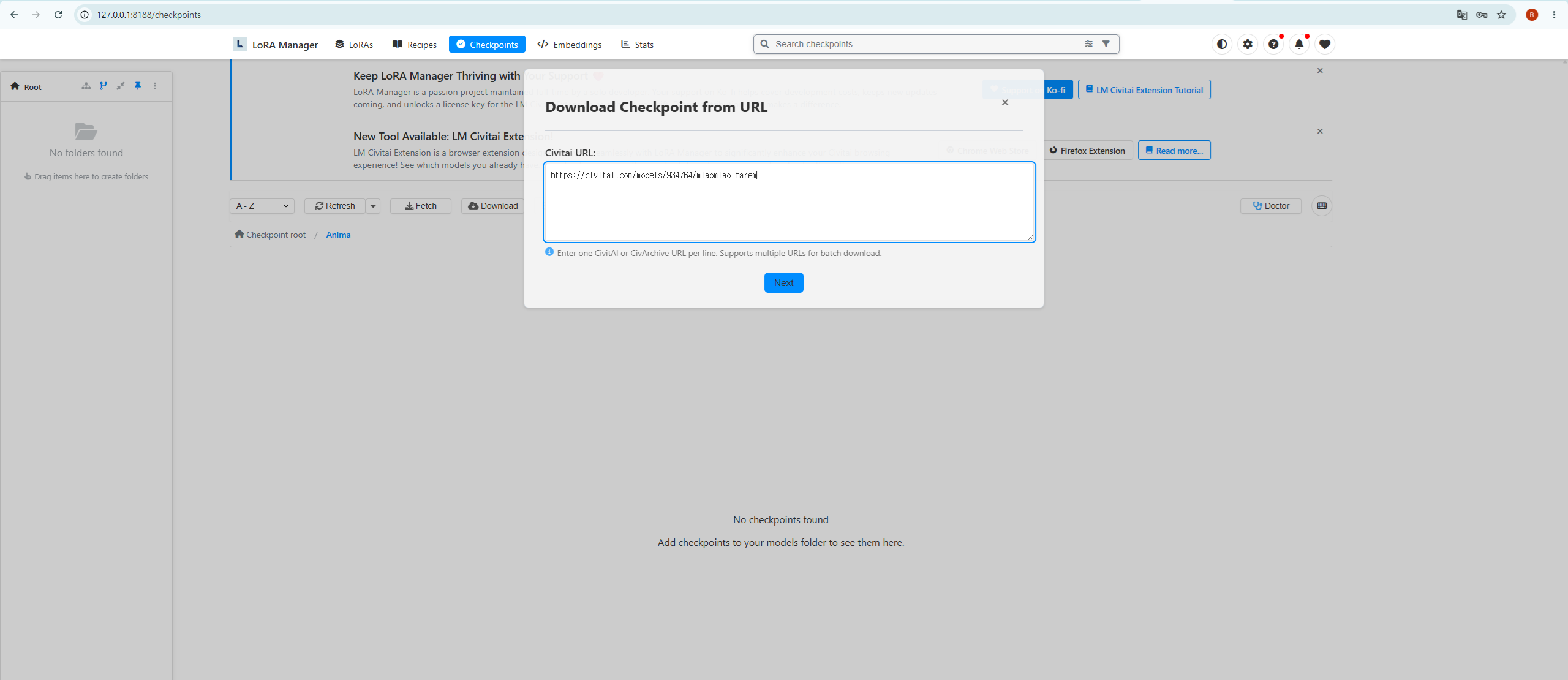Open the Embeddings tab
The height and width of the screenshot is (680, 1568).
point(570,44)
